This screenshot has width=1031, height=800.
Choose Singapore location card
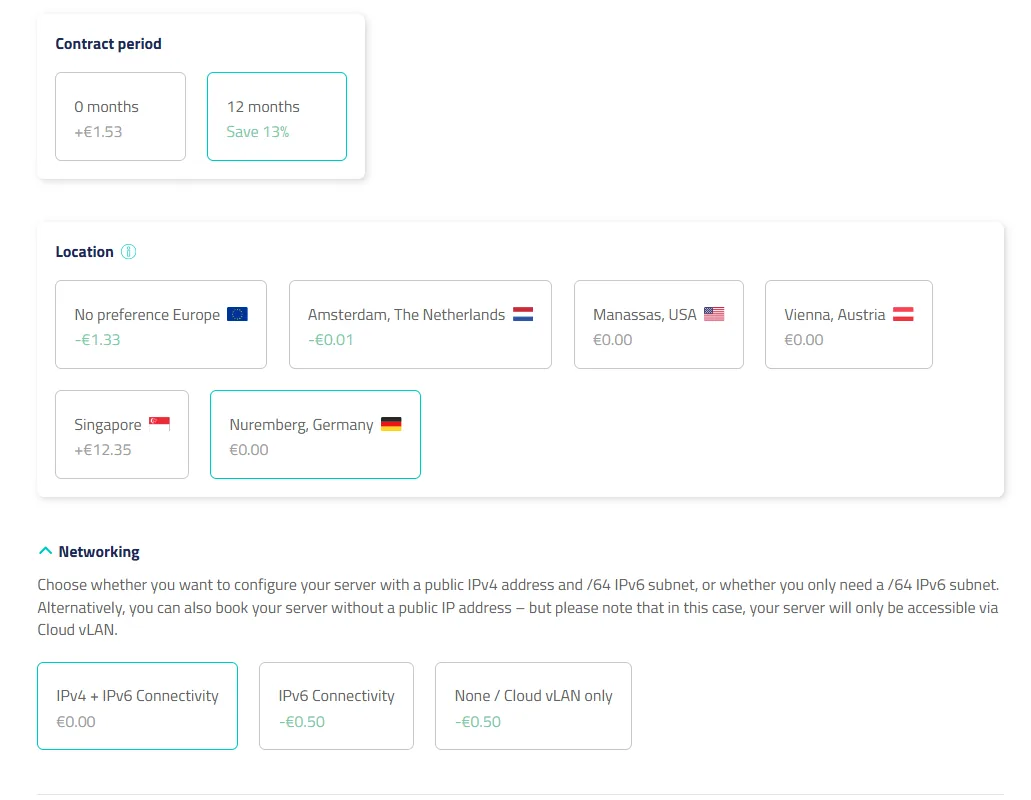(122, 435)
